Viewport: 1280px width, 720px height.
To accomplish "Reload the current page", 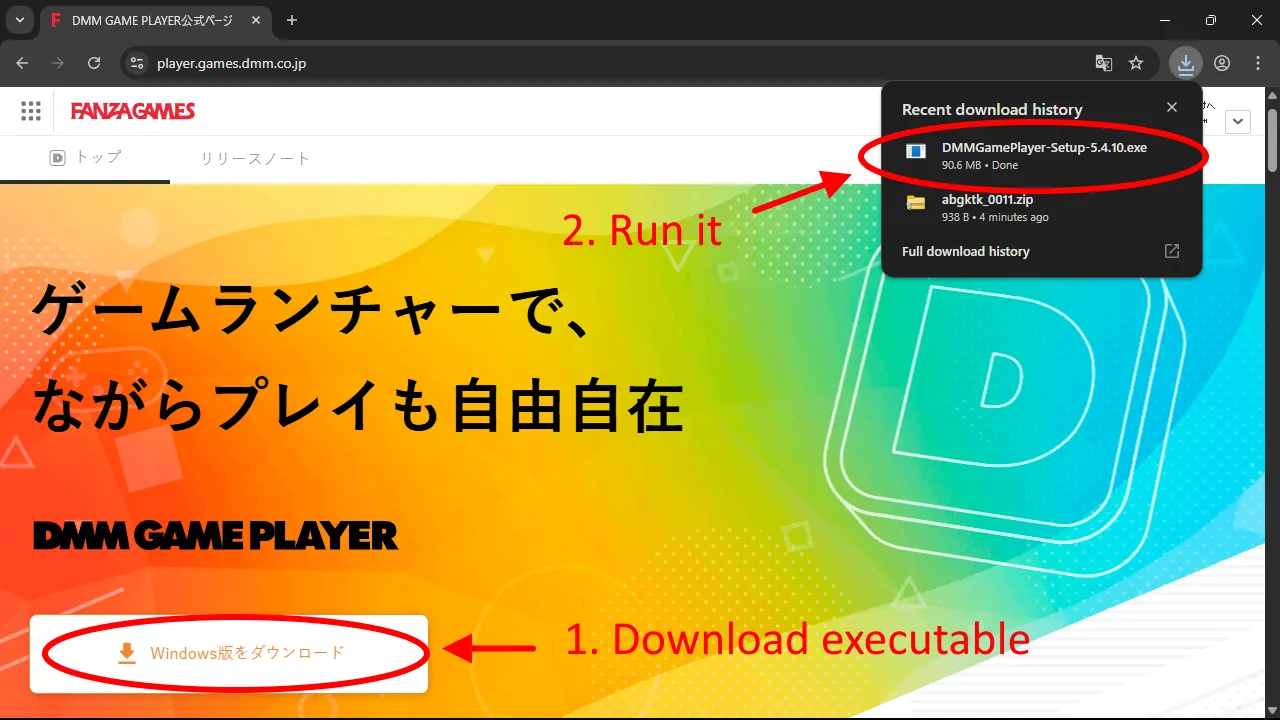I will point(94,63).
